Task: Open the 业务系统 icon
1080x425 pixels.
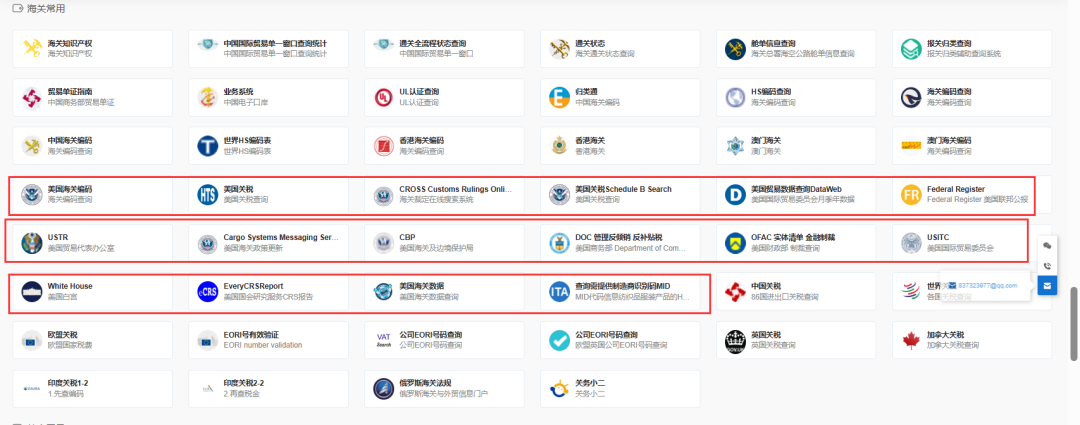Action: 207,97
